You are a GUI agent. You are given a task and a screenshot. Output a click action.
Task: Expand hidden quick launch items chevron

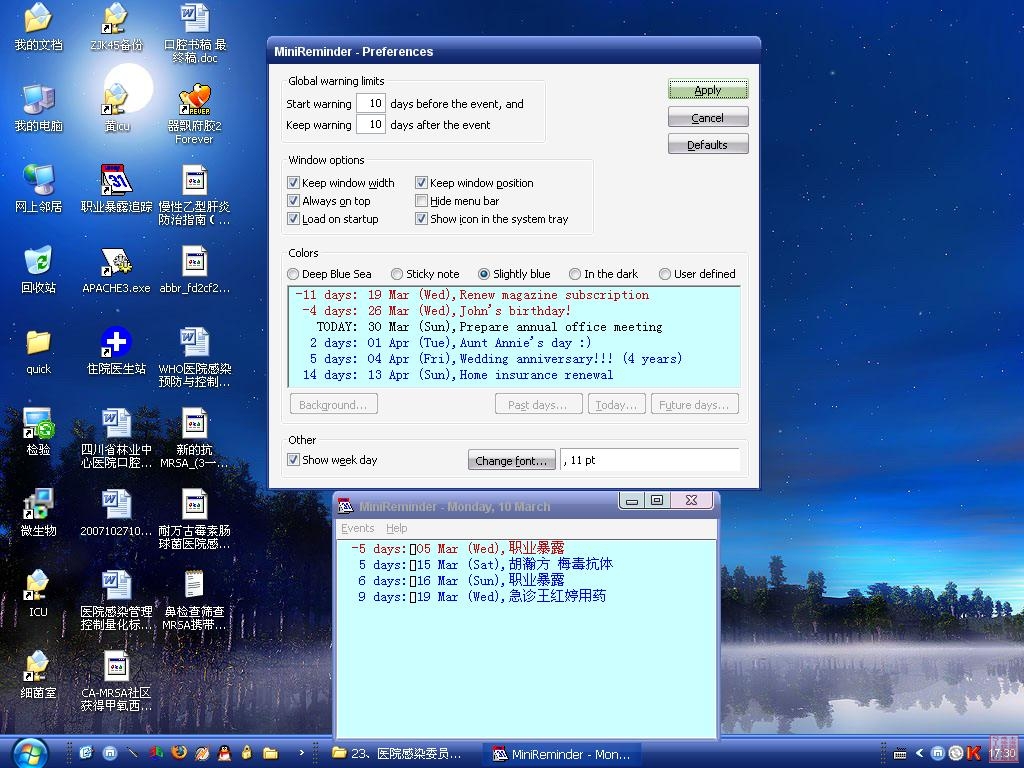click(x=301, y=752)
